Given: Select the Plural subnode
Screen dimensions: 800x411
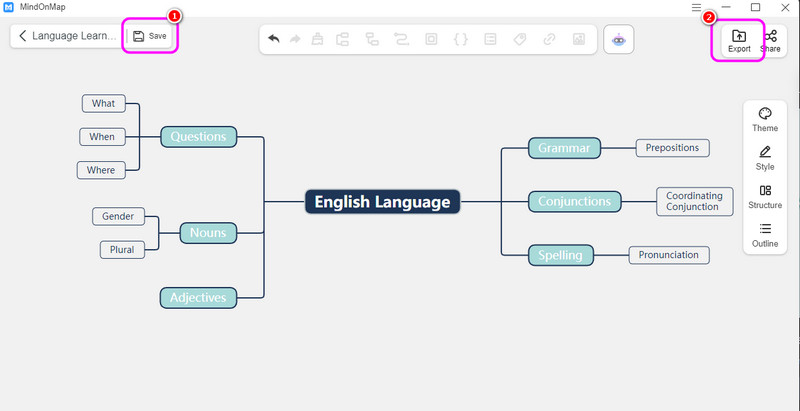Looking at the screenshot, I should click(122, 250).
